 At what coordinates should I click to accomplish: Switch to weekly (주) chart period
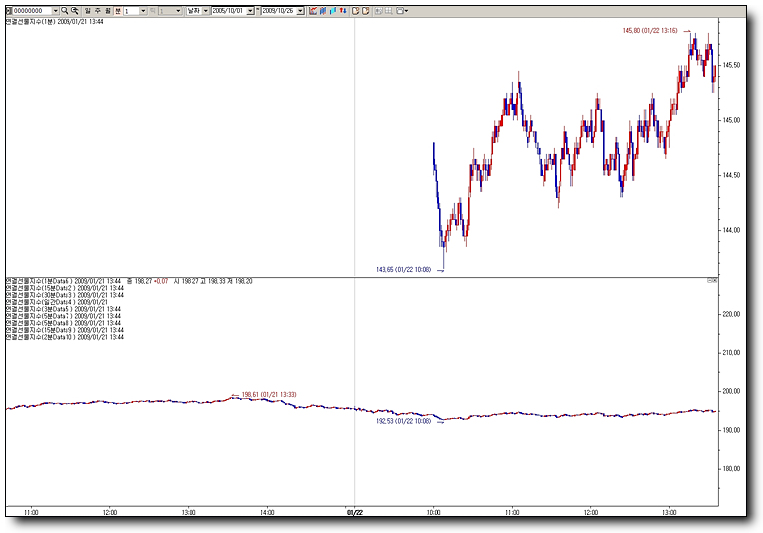(x=97, y=10)
